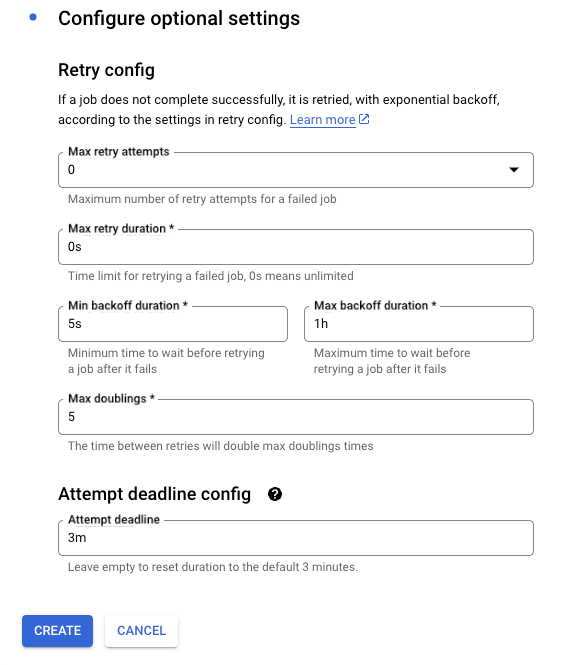Click the CREATE button
Screen dimensions: 565x665
(x=57, y=631)
